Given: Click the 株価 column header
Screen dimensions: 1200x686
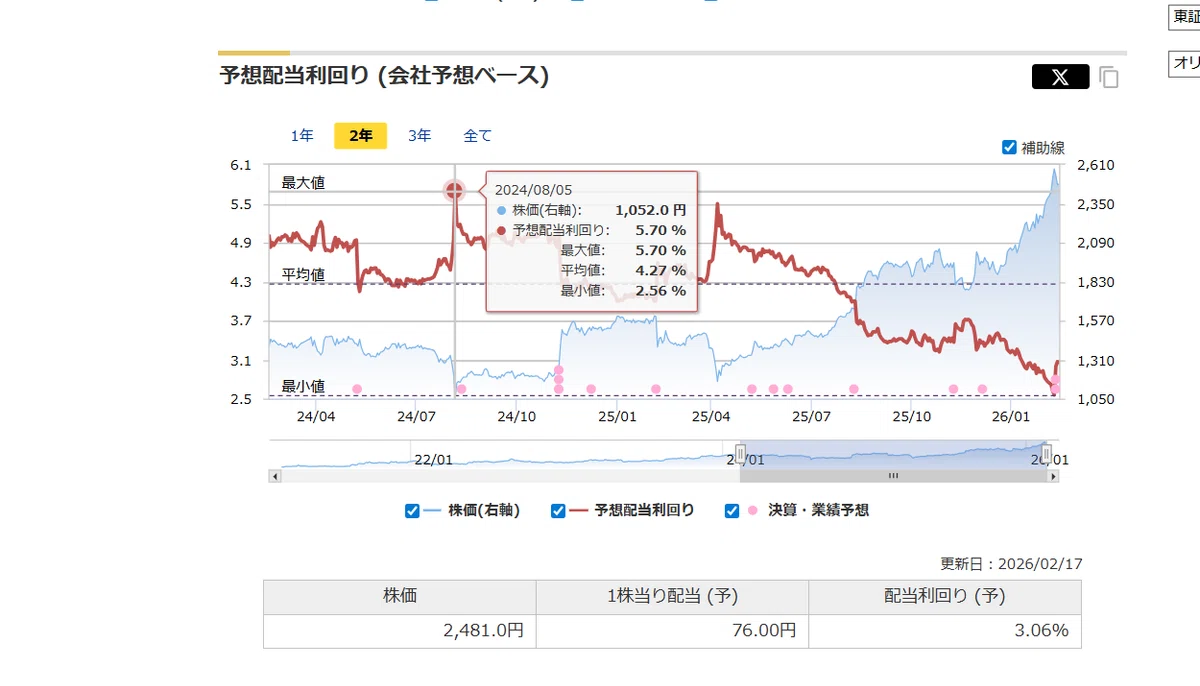Looking at the screenshot, I should (x=400, y=597).
